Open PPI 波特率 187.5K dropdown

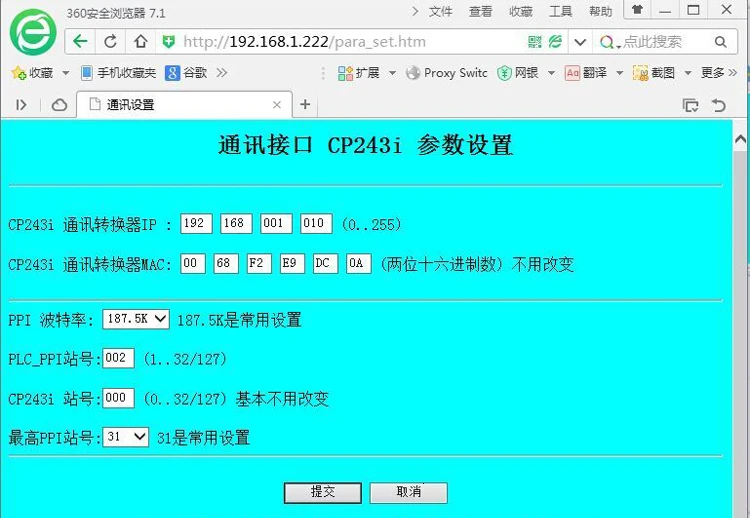pyautogui.click(x=136, y=319)
